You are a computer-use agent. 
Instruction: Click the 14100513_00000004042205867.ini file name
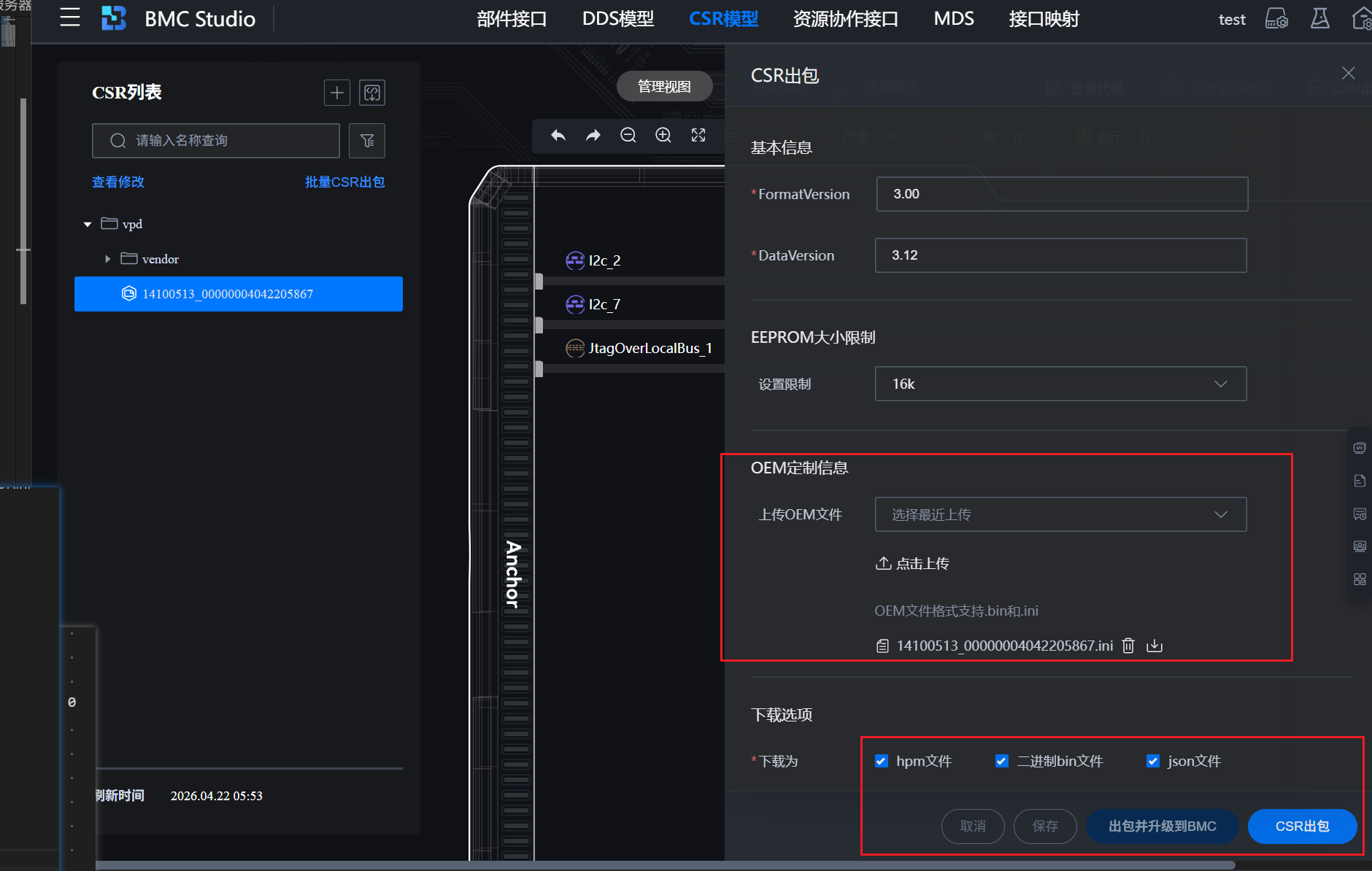1005,646
